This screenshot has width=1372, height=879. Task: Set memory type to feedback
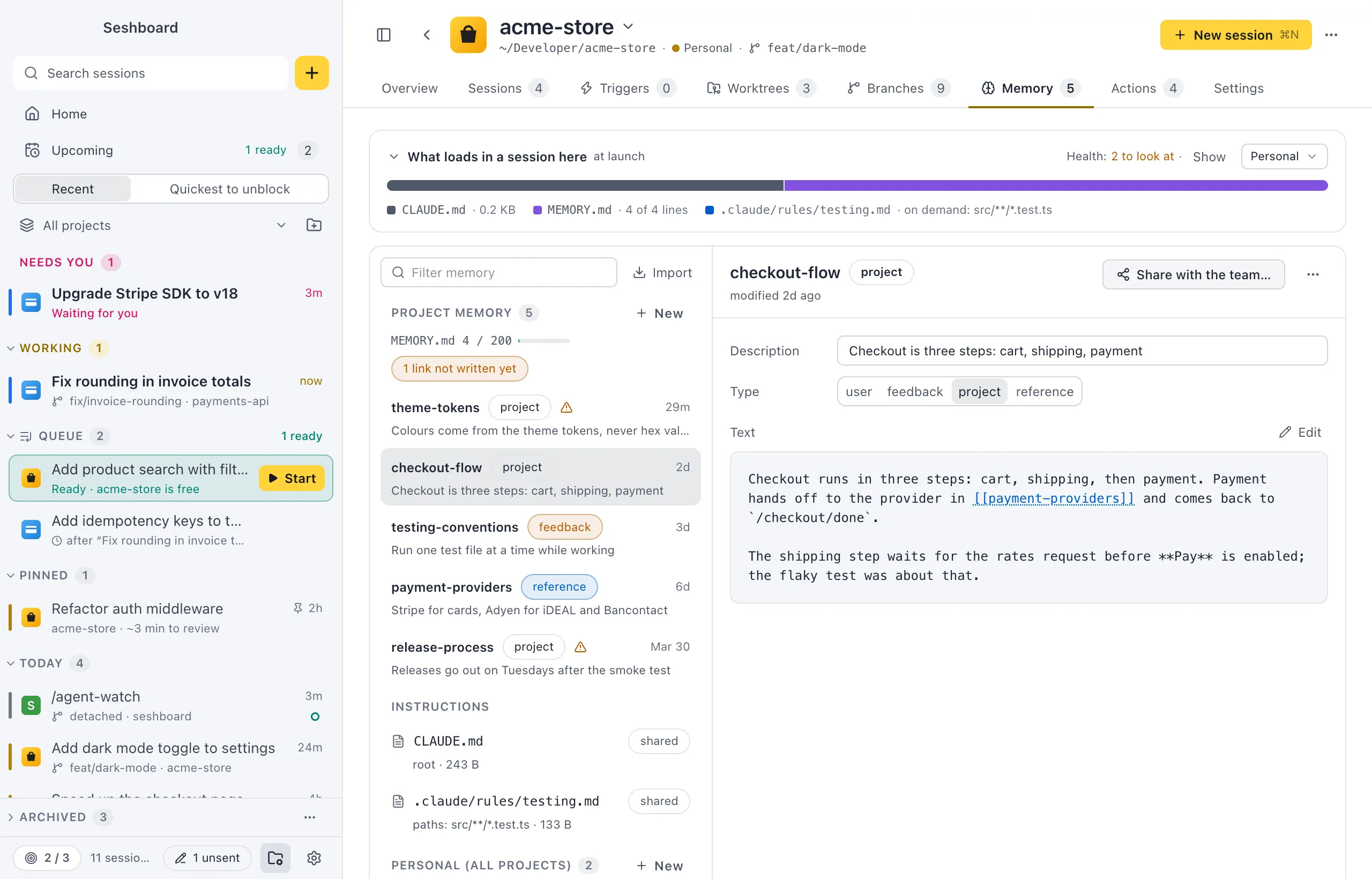pos(915,392)
